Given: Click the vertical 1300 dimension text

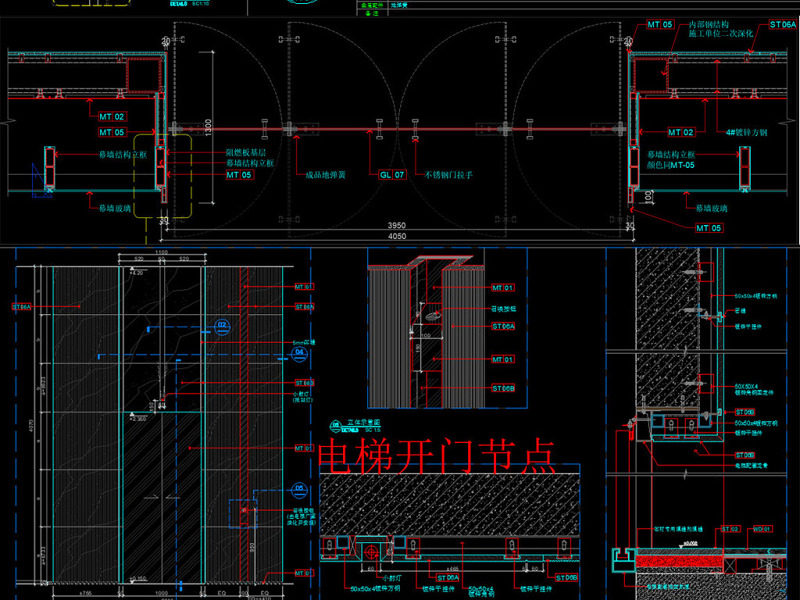Looking at the screenshot, I should [x=208, y=128].
